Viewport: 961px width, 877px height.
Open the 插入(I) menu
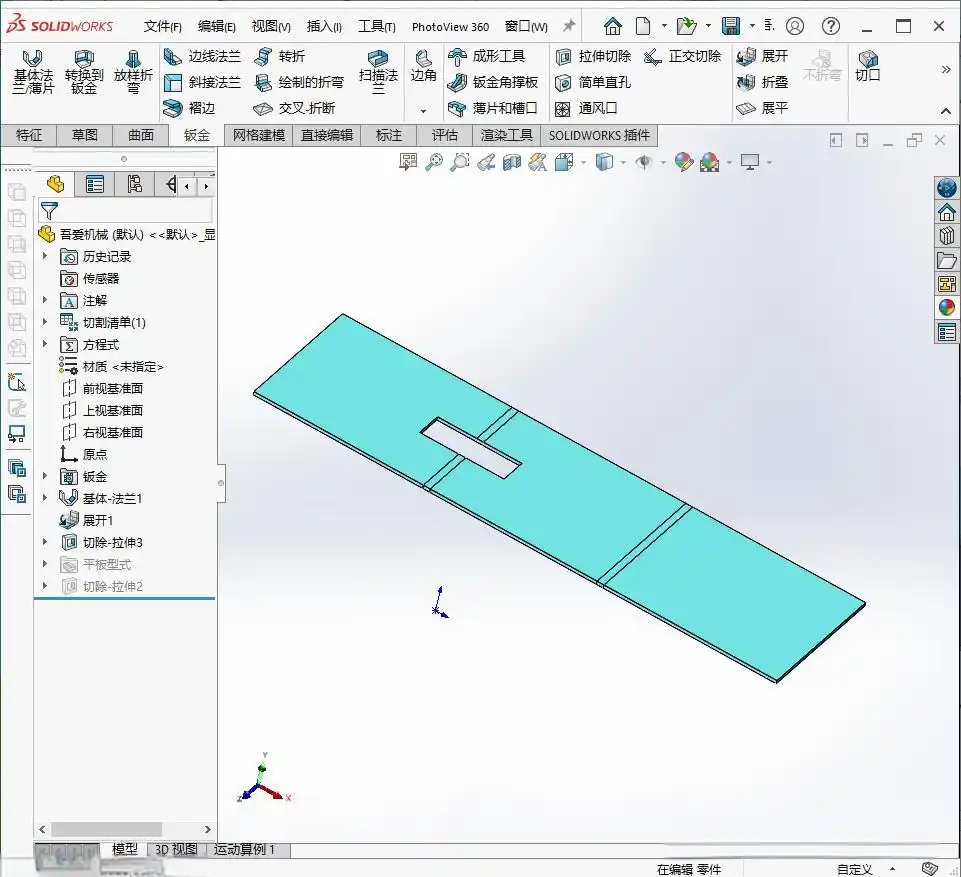324,26
